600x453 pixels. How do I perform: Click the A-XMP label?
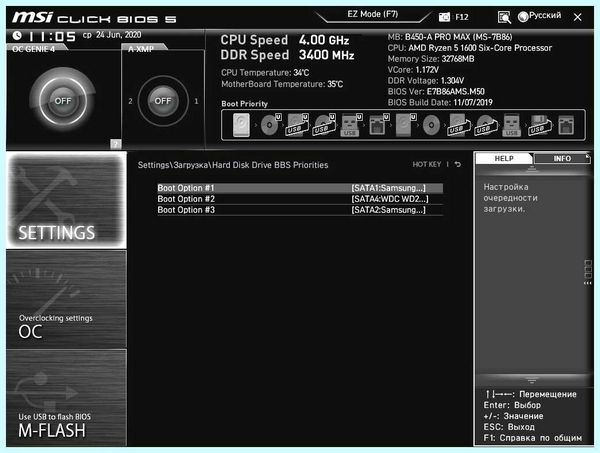[141, 49]
